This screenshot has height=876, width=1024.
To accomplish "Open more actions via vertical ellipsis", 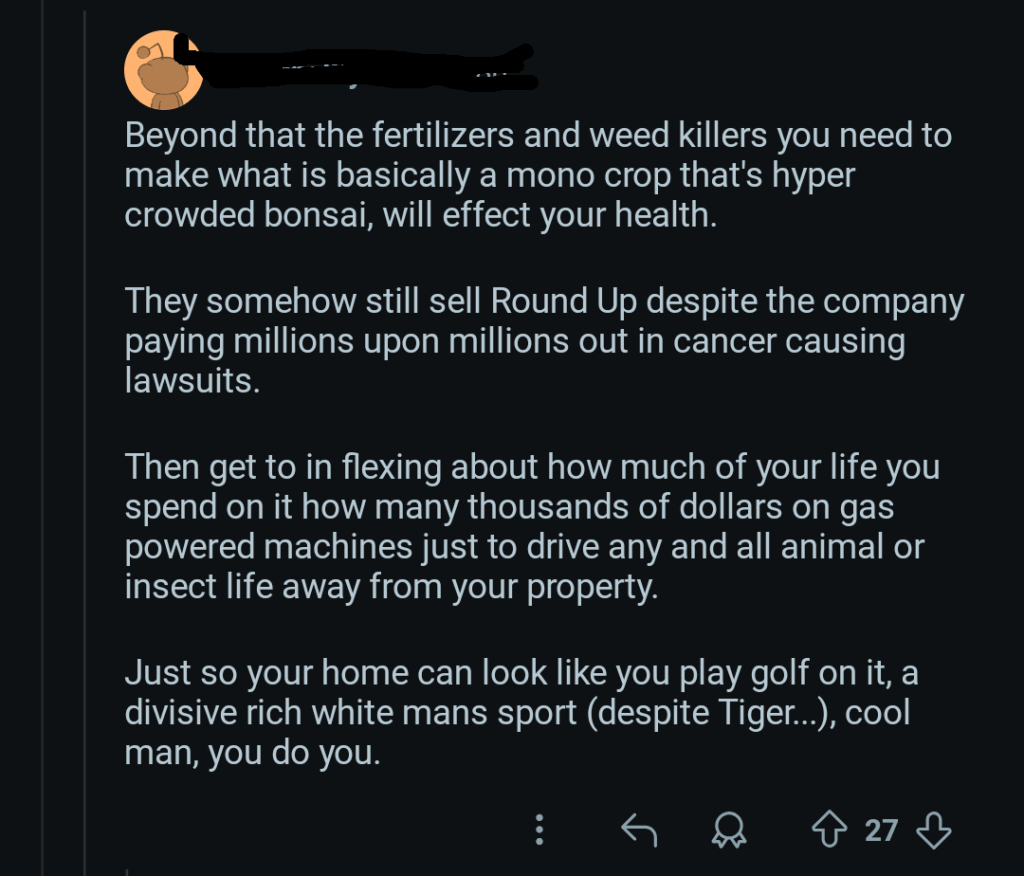I will [540, 829].
